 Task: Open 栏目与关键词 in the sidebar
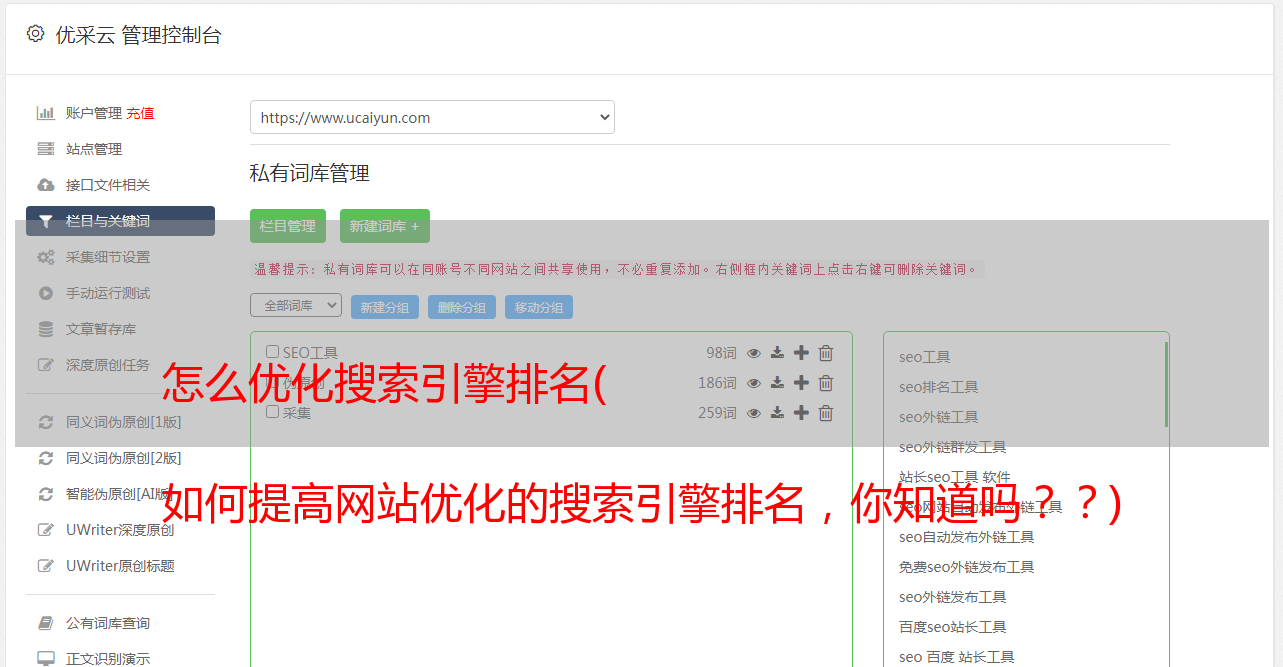coord(120,221)
